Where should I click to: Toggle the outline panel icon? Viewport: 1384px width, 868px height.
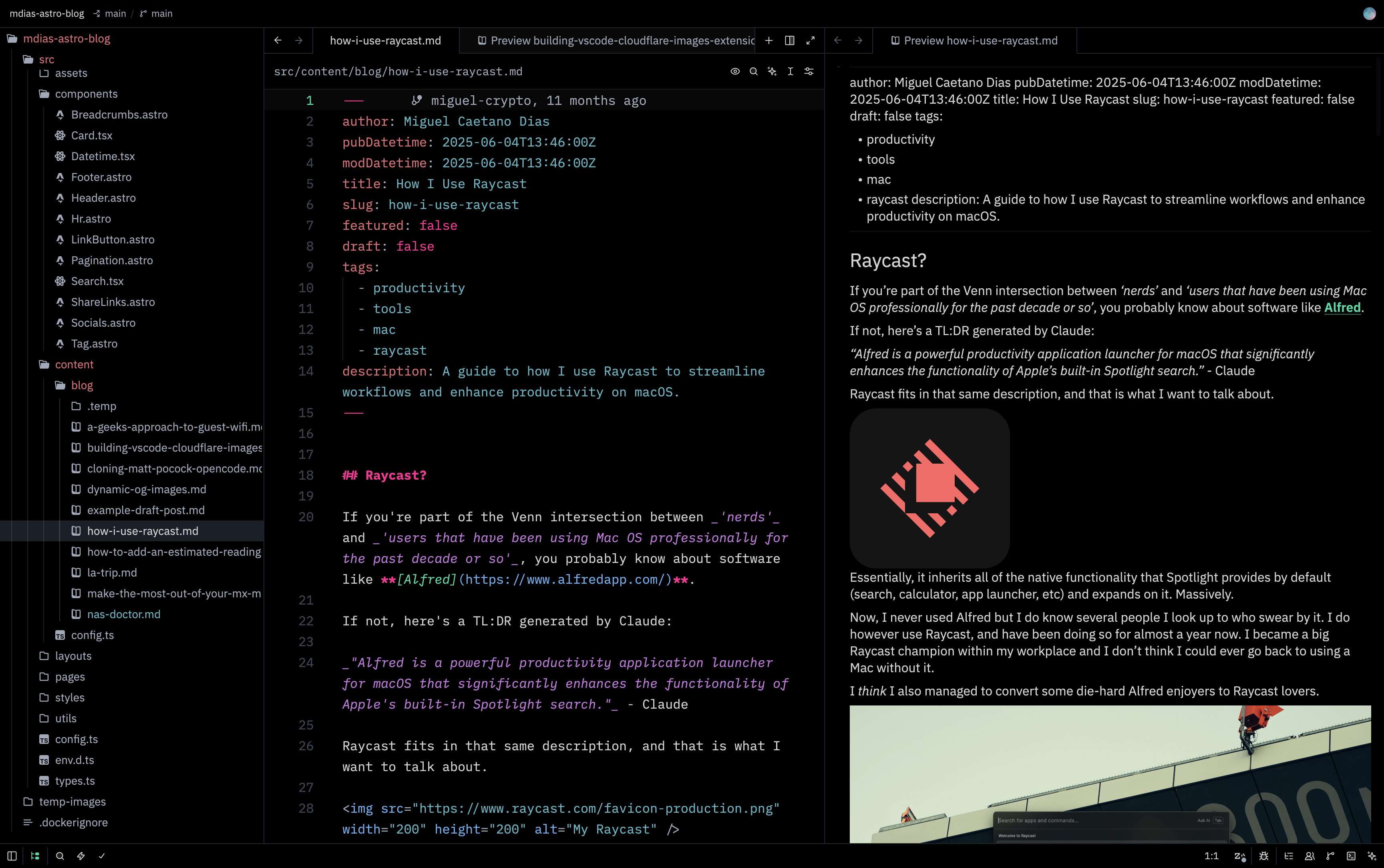[x=1289, y=856]
